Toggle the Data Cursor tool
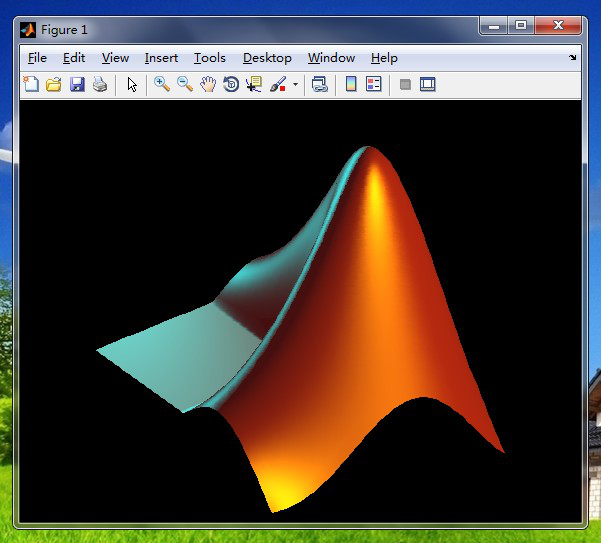 tap(254, 85)
